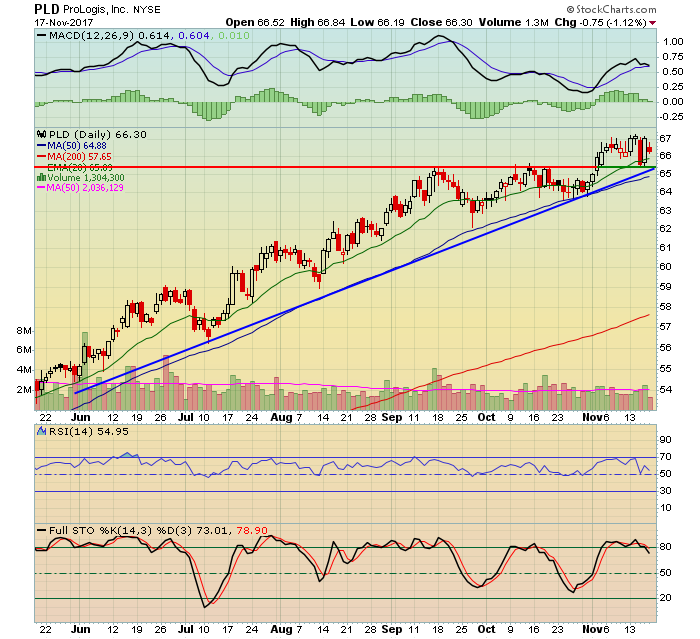This screenshot has width=700, height=639.
Task: Click the Volume 1.3M value in header
Action: [513, 22]
